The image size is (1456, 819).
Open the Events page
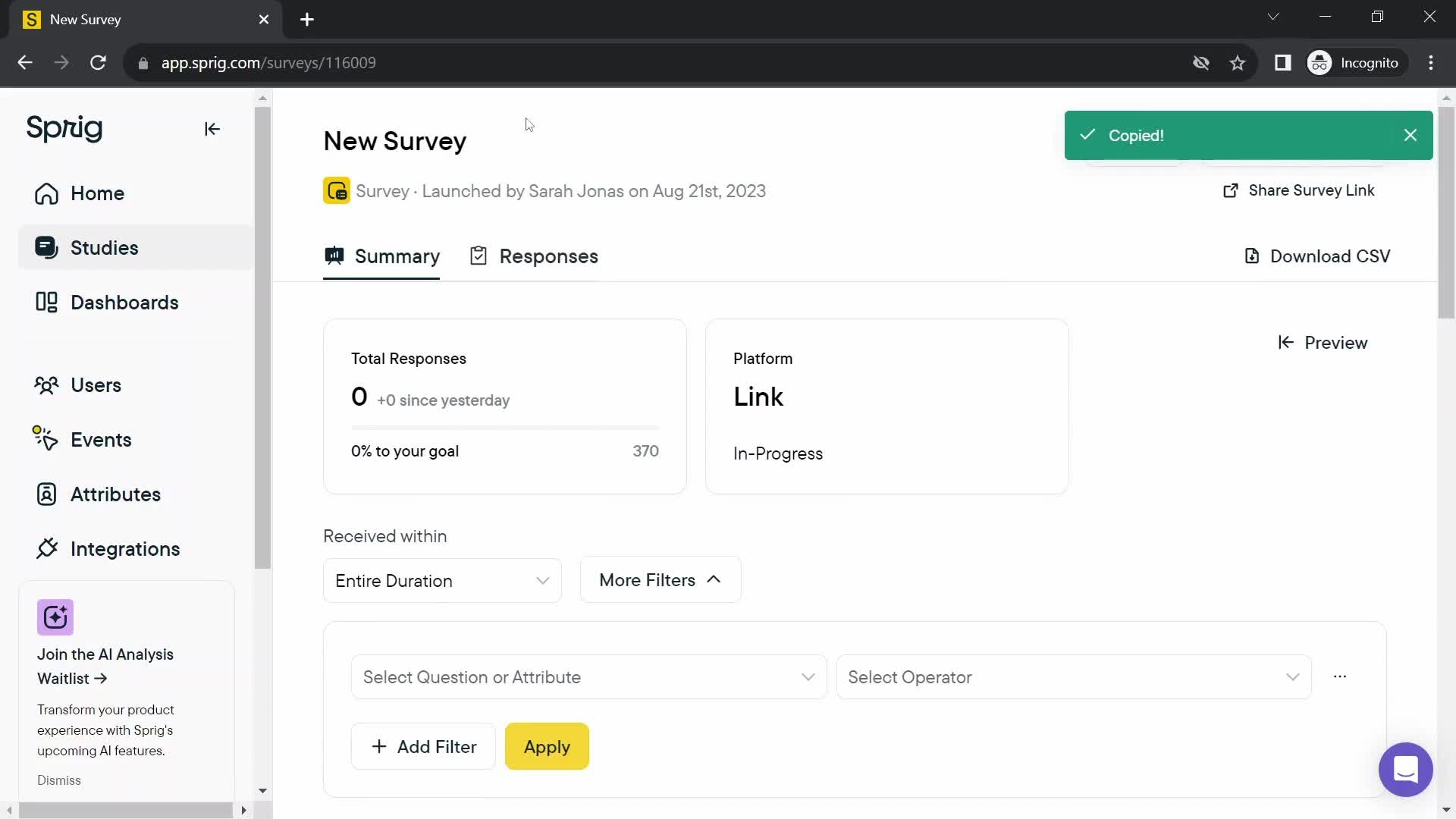[x=82, y=440]
